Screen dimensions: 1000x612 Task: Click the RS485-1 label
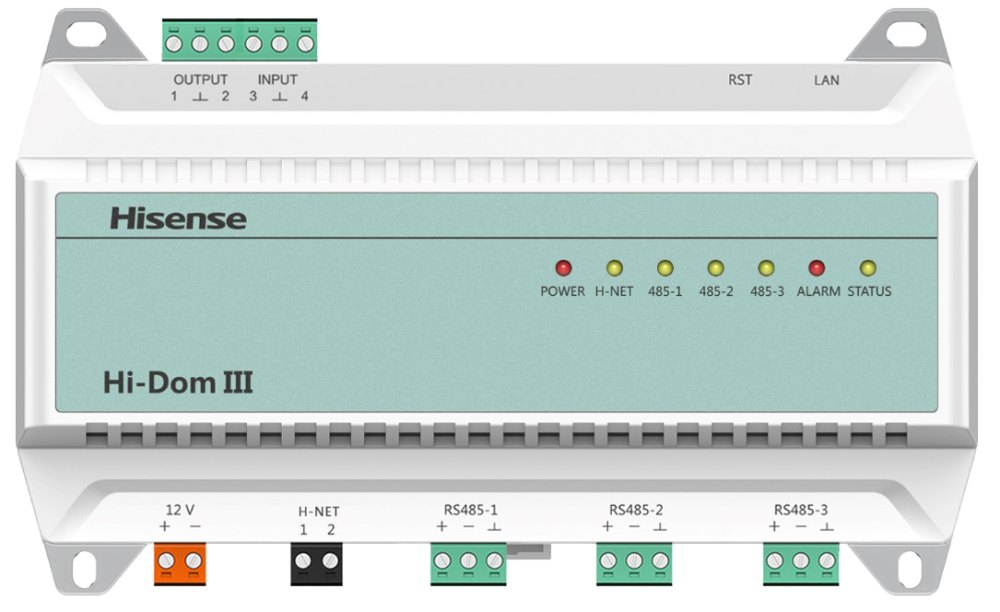pyautogui.click(x=471, y=510)
